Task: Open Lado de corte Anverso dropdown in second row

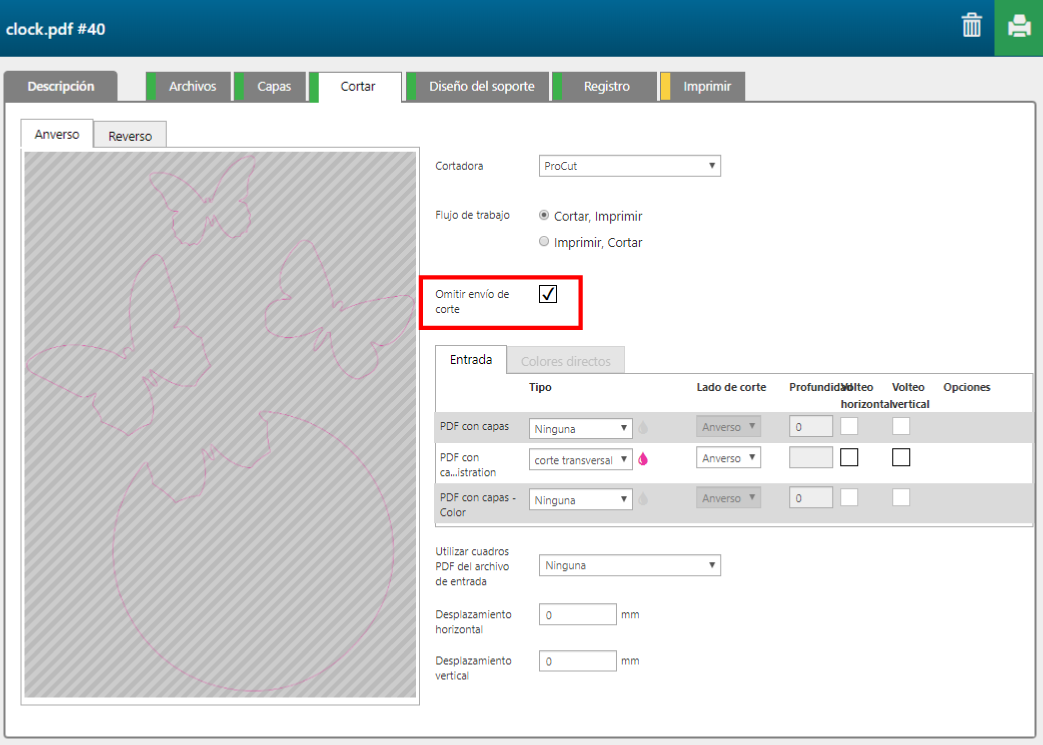Action: tap(728, 458)
